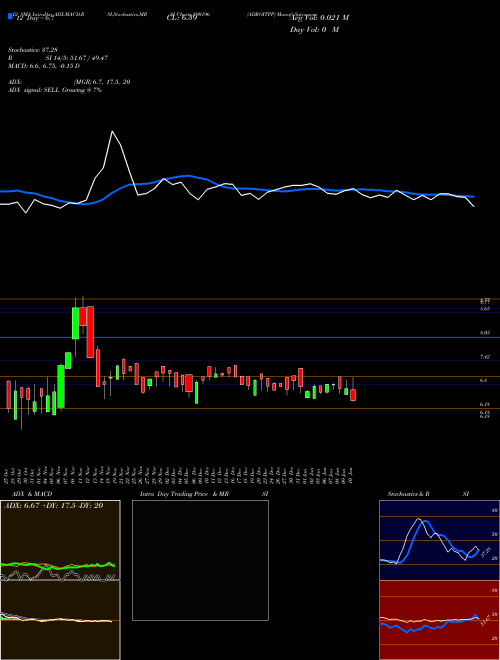This screenshot has width=500, height=660.
Task: Click the tallest green candlestick
Action: click(61, 386)
